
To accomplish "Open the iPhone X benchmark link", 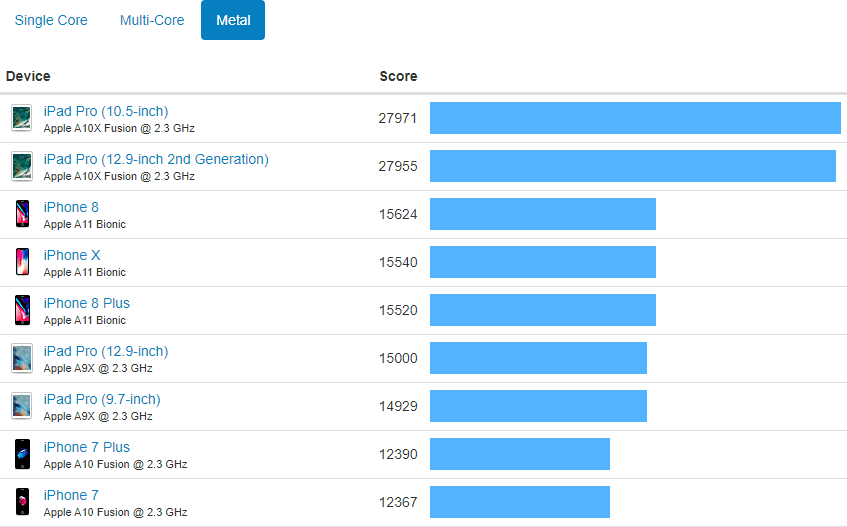I will click(72, 255).
